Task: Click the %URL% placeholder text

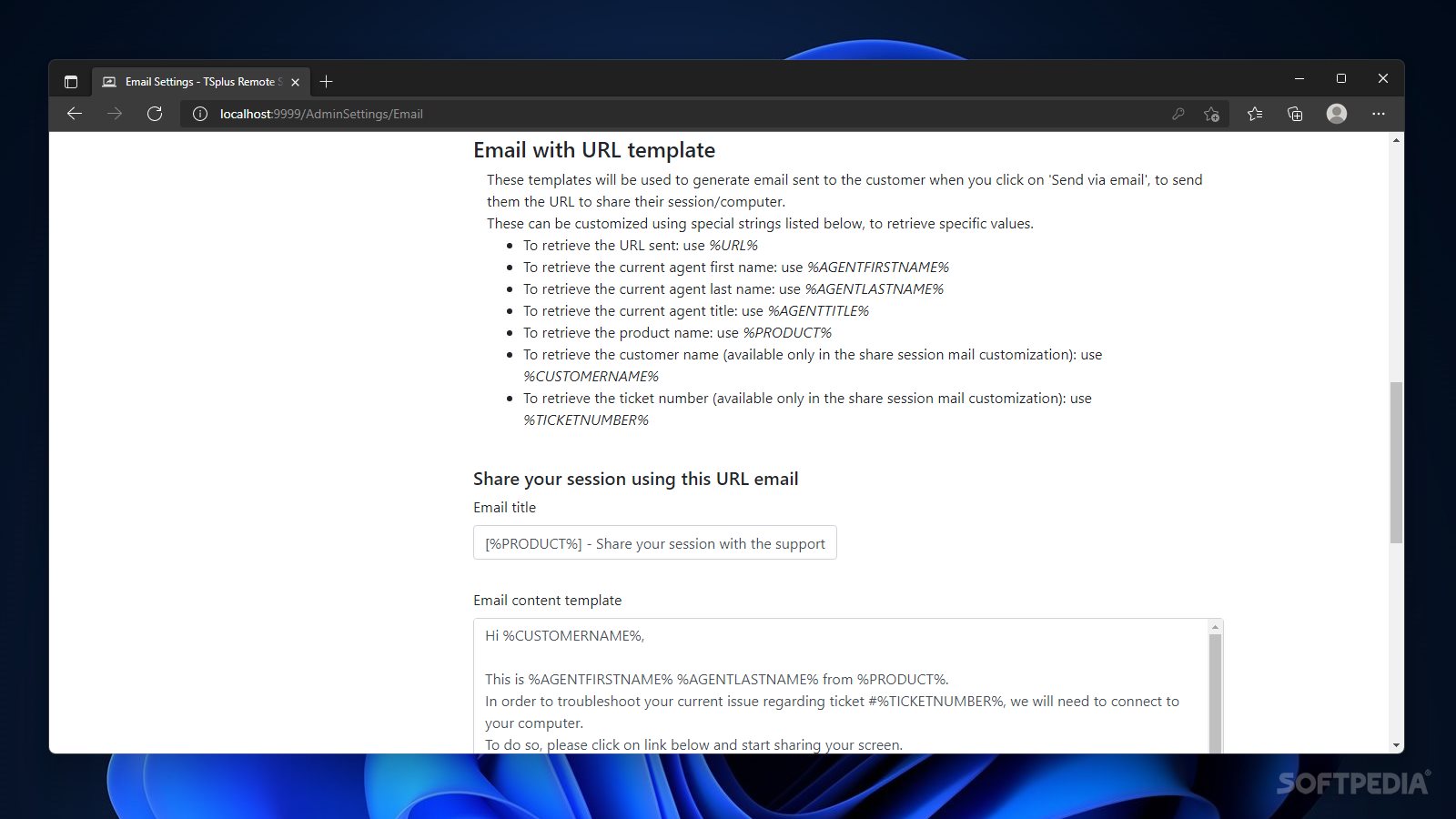Action: (x=733, y=246)
